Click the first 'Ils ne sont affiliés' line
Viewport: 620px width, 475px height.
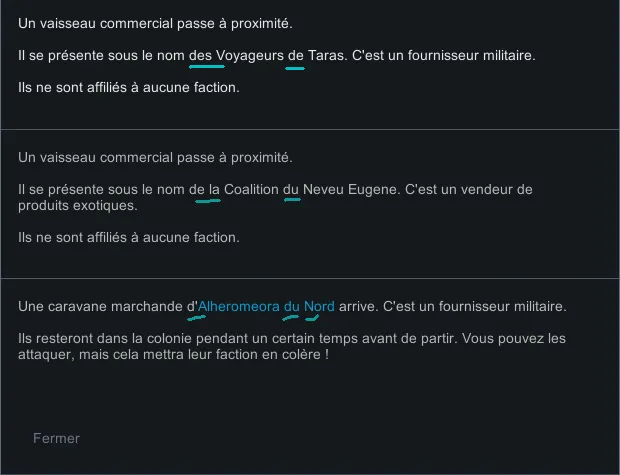pos(129,87)
